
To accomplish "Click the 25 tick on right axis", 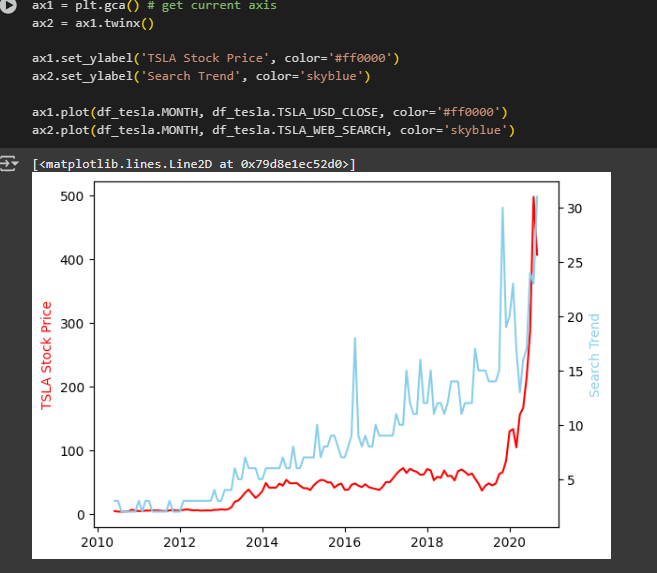I will click(x=574, y=263).
